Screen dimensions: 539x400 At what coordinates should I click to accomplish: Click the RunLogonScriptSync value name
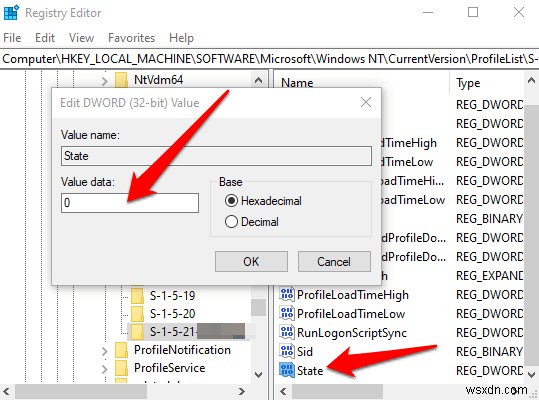point(352,333)
